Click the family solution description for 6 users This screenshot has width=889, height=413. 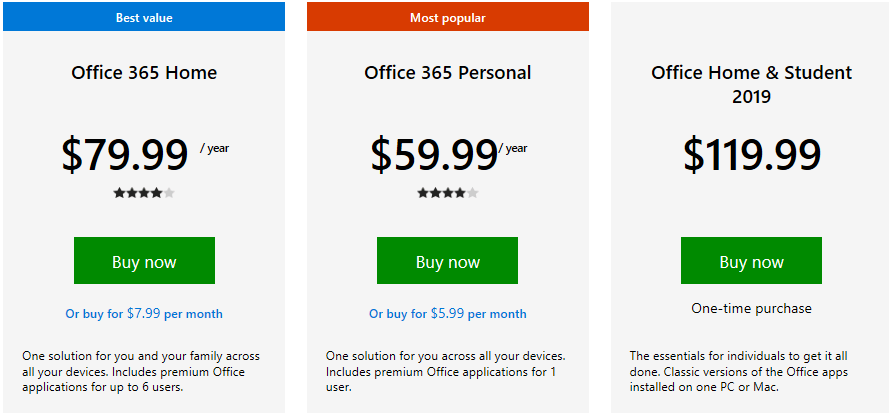tap(141, 372)
